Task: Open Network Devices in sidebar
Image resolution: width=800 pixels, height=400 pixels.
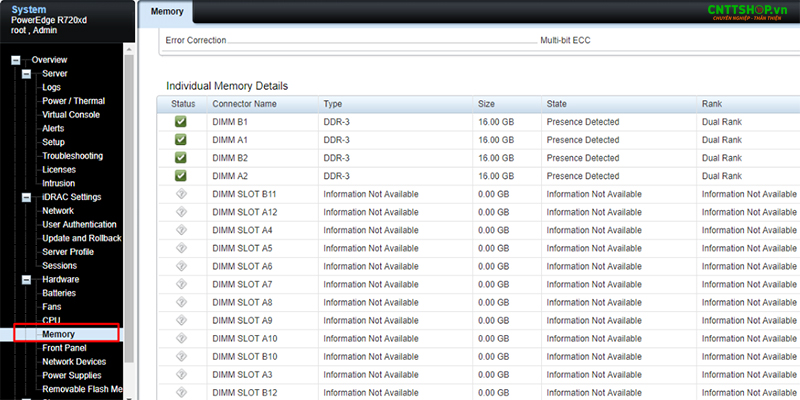Action: tap(74, 361)
